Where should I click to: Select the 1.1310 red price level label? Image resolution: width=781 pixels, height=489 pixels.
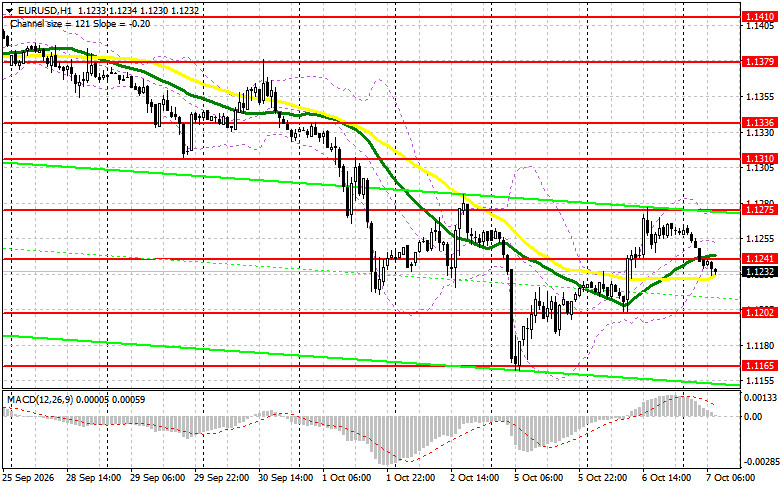pos(760,159)
